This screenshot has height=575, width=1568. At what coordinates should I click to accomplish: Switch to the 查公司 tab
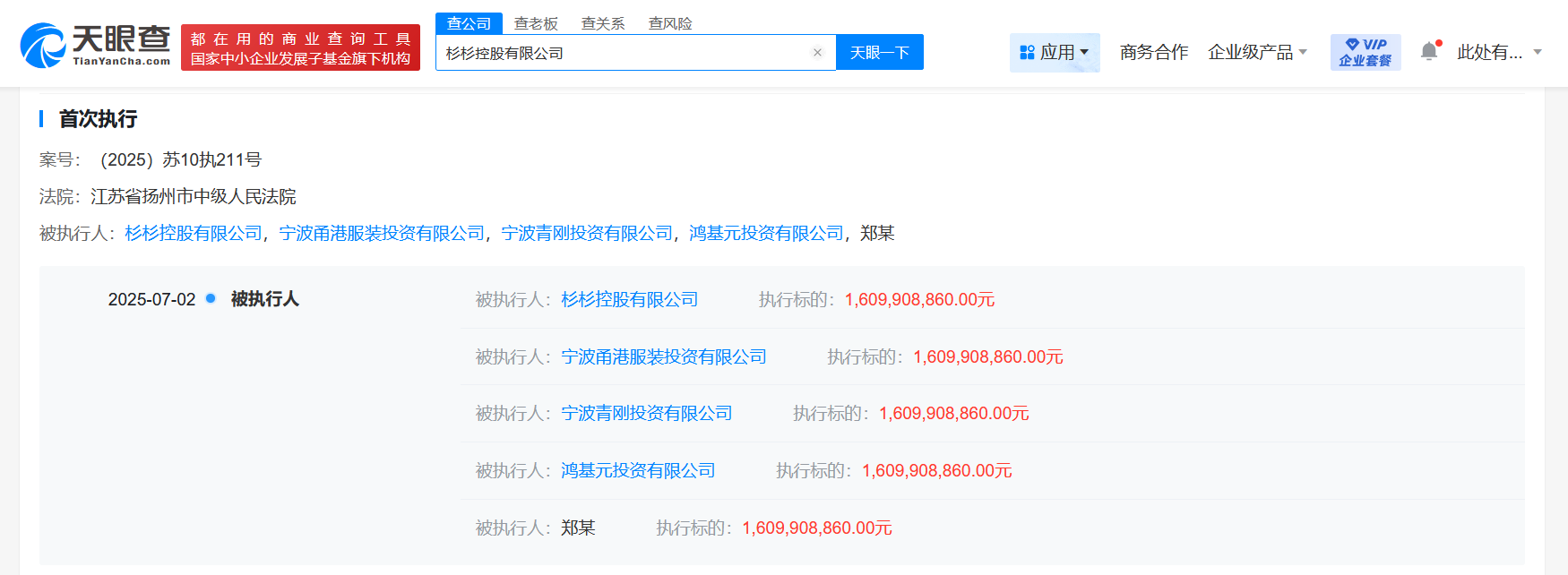469,23
